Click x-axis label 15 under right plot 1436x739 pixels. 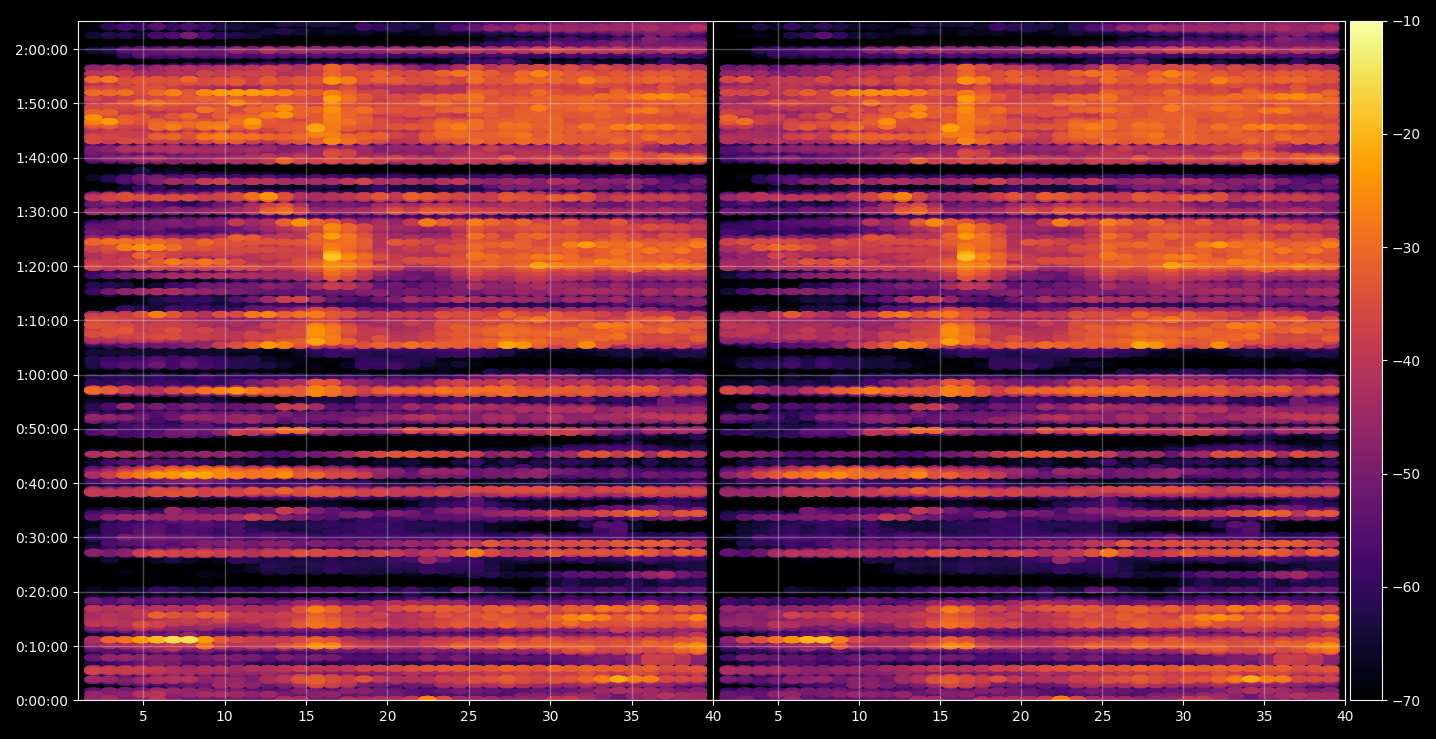[x=939, y=717]
